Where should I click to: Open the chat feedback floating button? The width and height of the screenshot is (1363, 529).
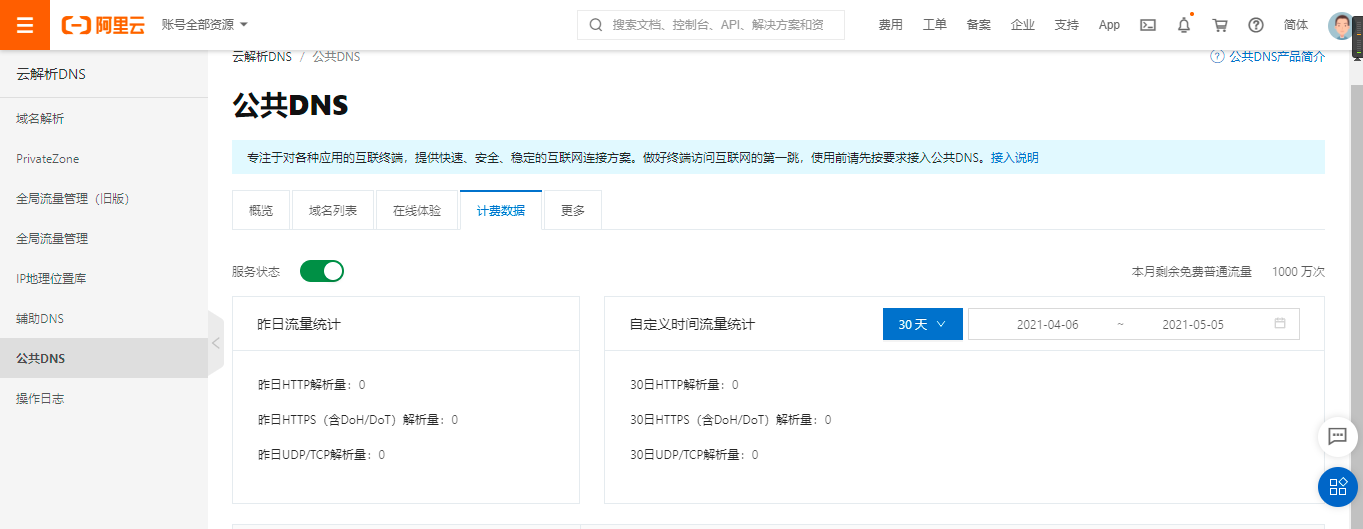click(1337, 436)
